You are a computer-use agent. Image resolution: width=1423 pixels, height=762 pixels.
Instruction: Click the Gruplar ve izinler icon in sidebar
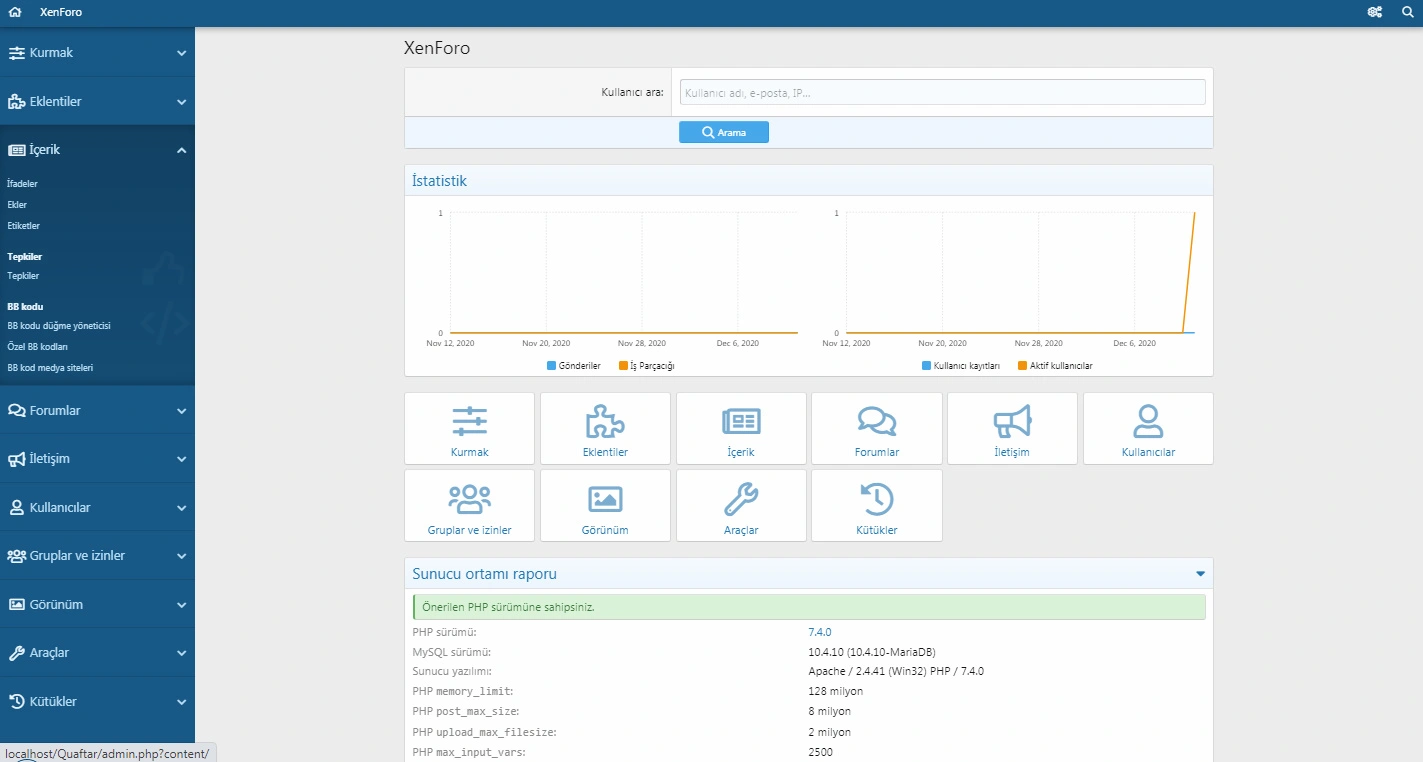[16, 556]
